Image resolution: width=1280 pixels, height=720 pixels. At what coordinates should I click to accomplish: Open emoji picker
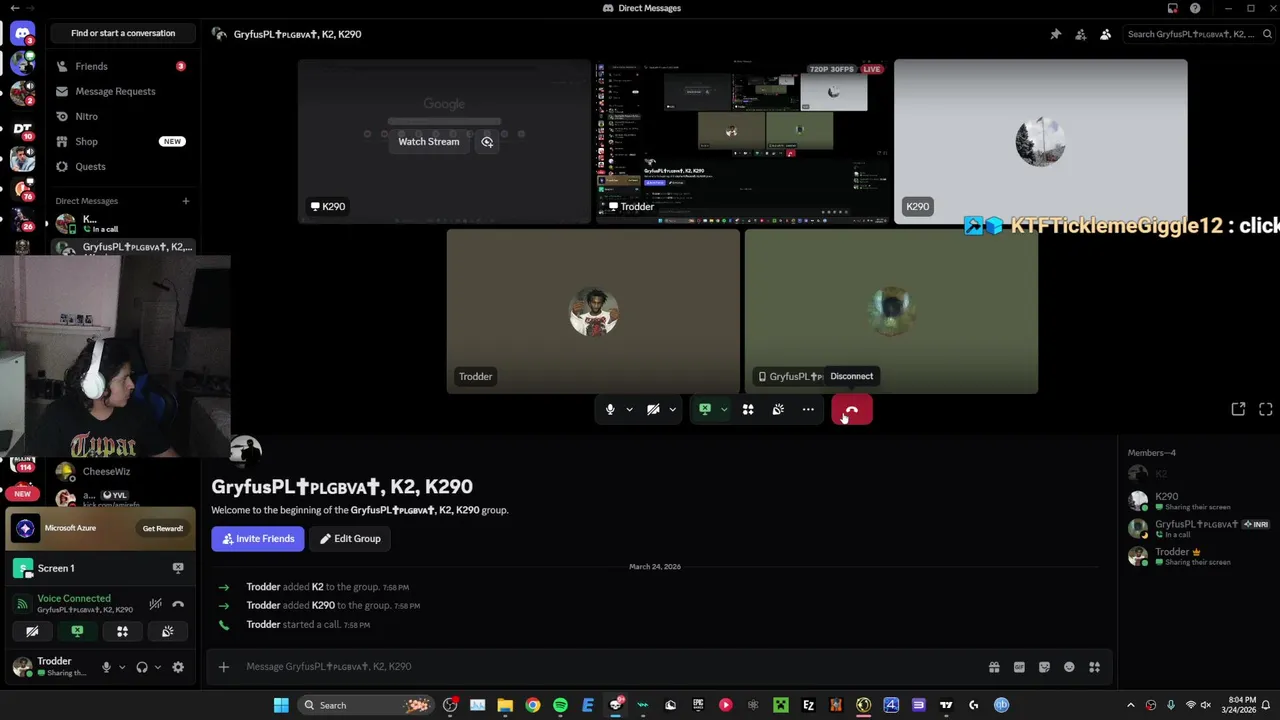tap(1069, 667)
